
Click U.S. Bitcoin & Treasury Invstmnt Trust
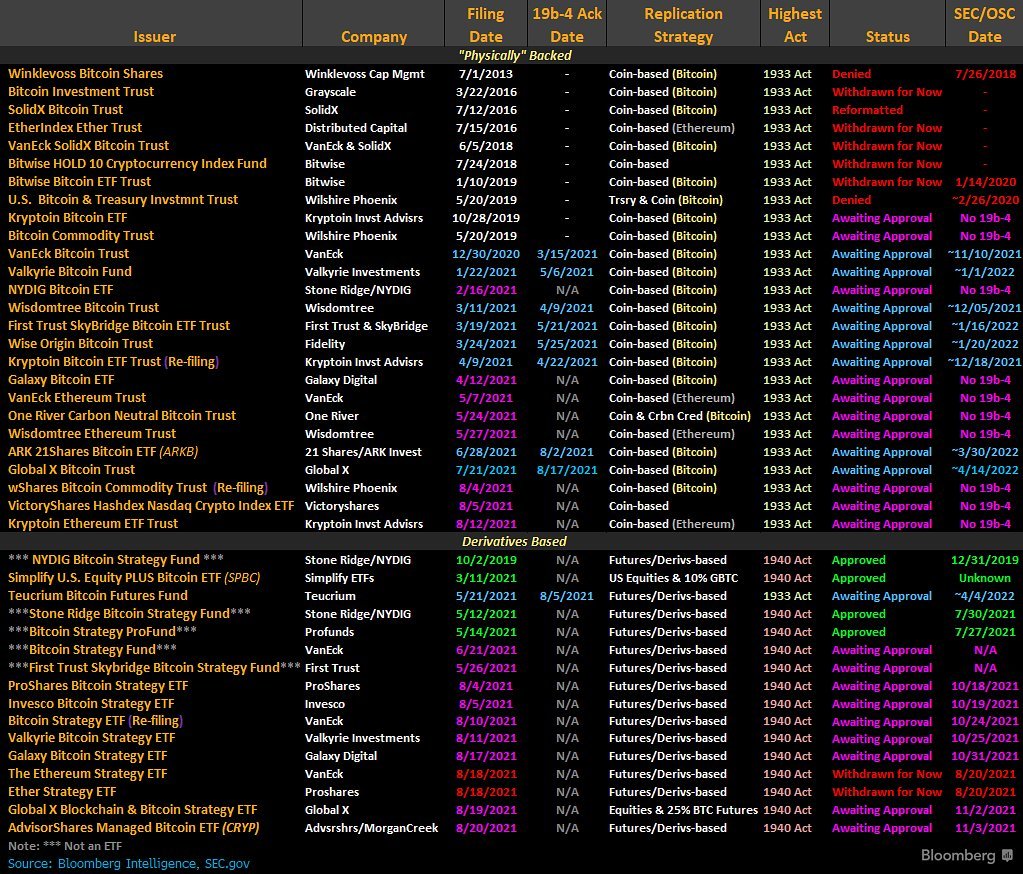click(123, 200)
